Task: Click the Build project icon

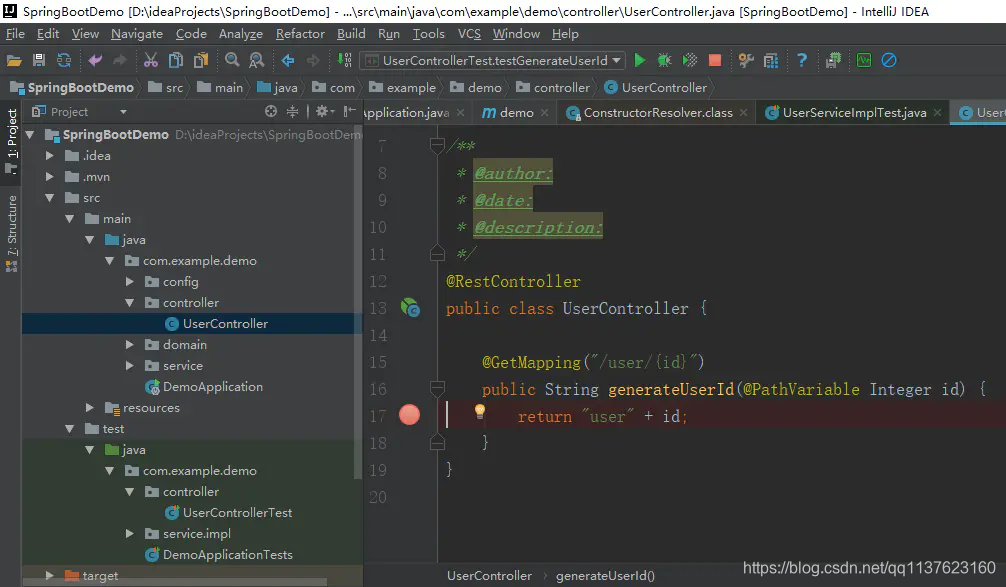Action: (x=345, y=60)
